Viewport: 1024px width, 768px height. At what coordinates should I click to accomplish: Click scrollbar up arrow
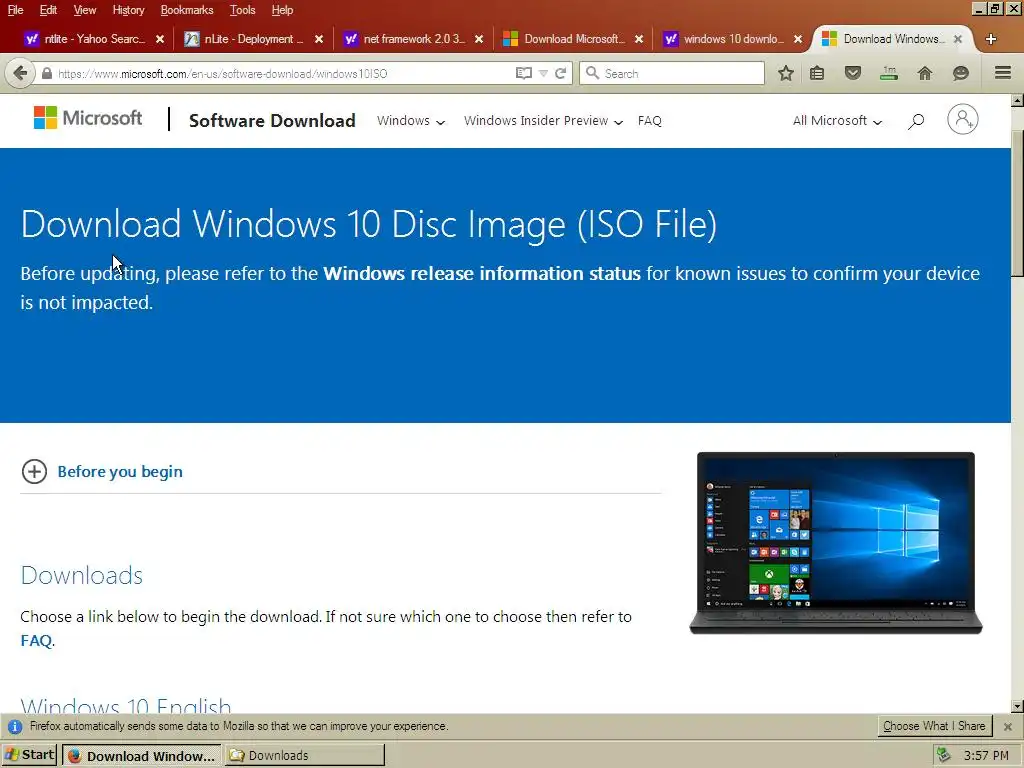click(1017, 100)
